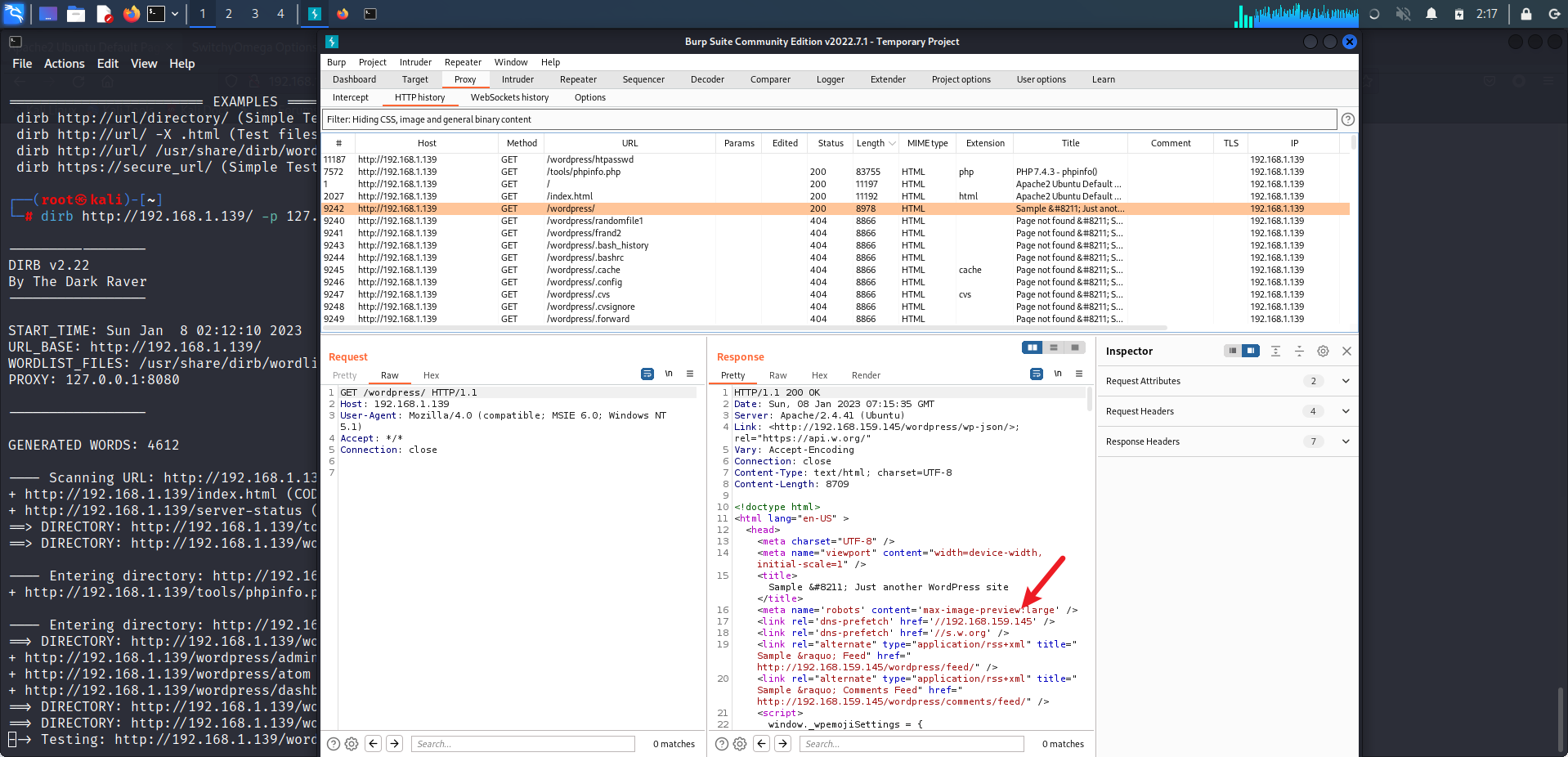
Task: Switch to workspace 2
Action: [x=229, y=14]
